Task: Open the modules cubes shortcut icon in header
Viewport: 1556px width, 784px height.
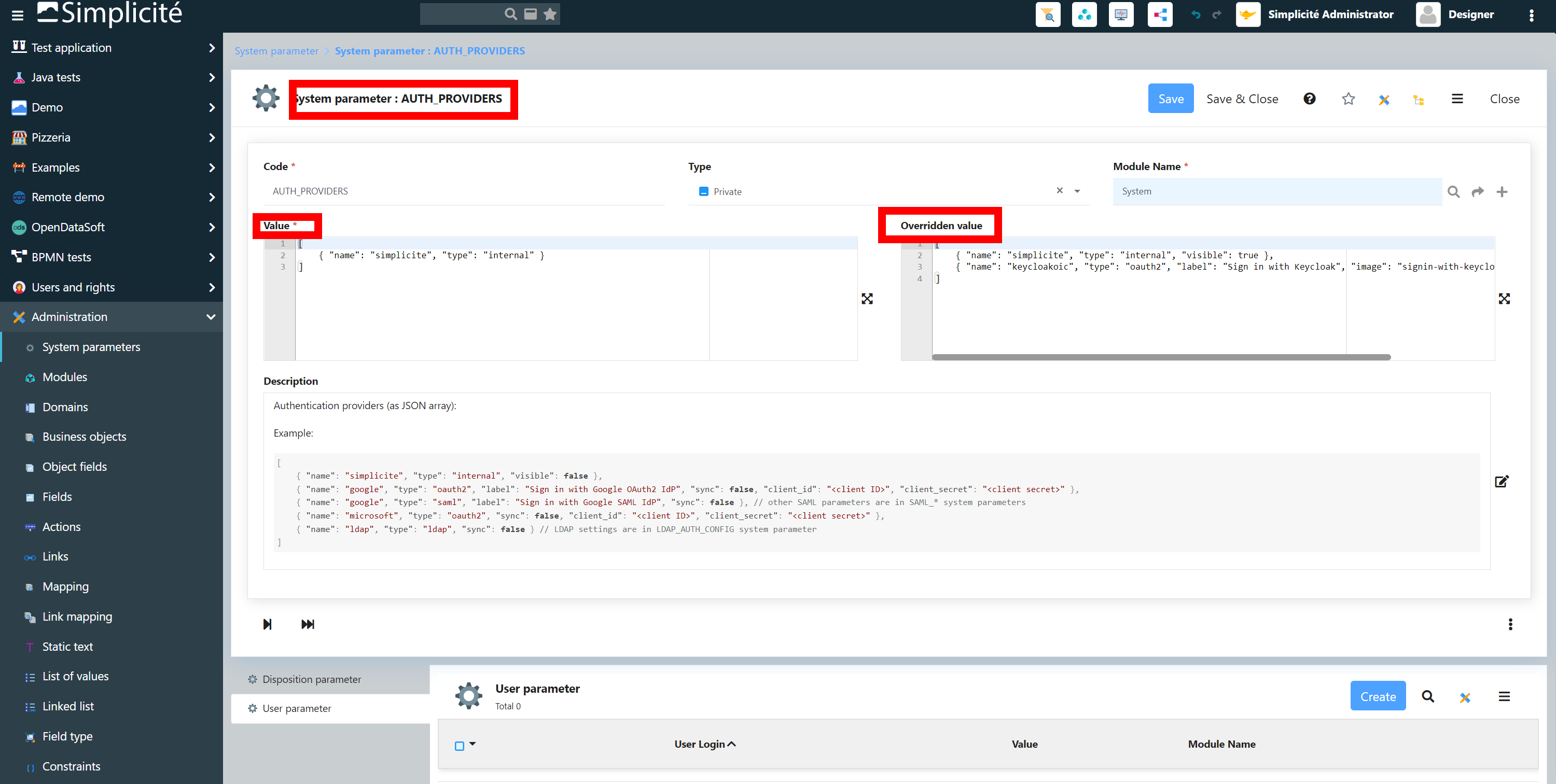Action: coord(1084,15)
